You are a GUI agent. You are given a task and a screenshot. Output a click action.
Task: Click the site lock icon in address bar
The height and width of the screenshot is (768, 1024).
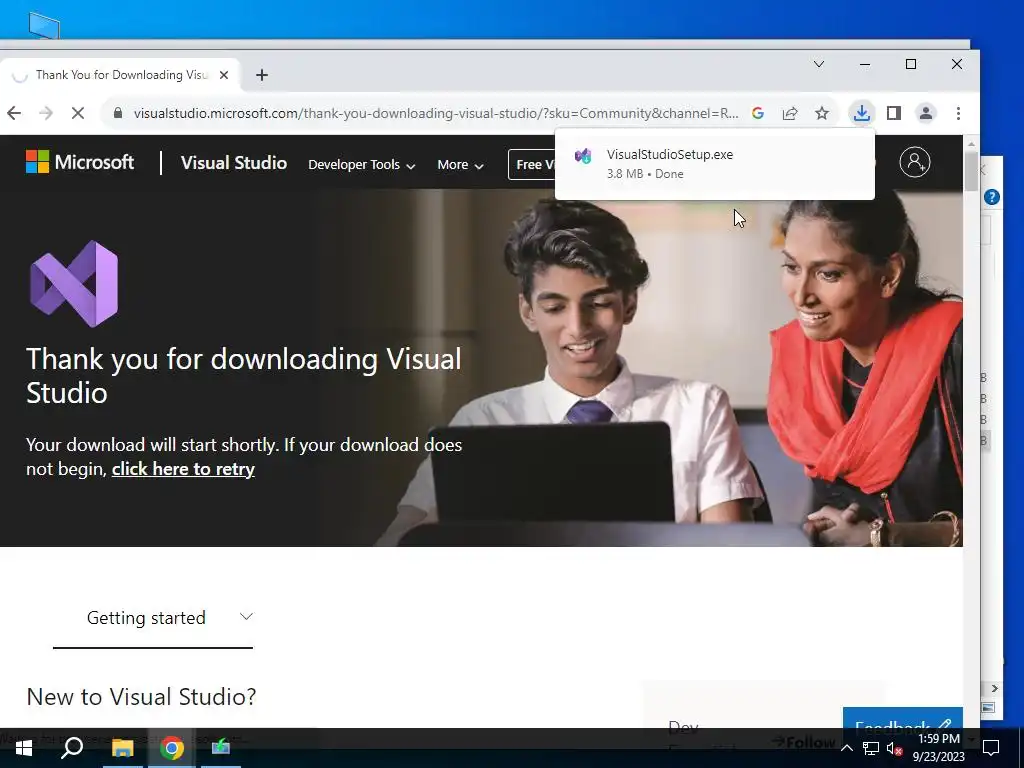click(118, 113)
